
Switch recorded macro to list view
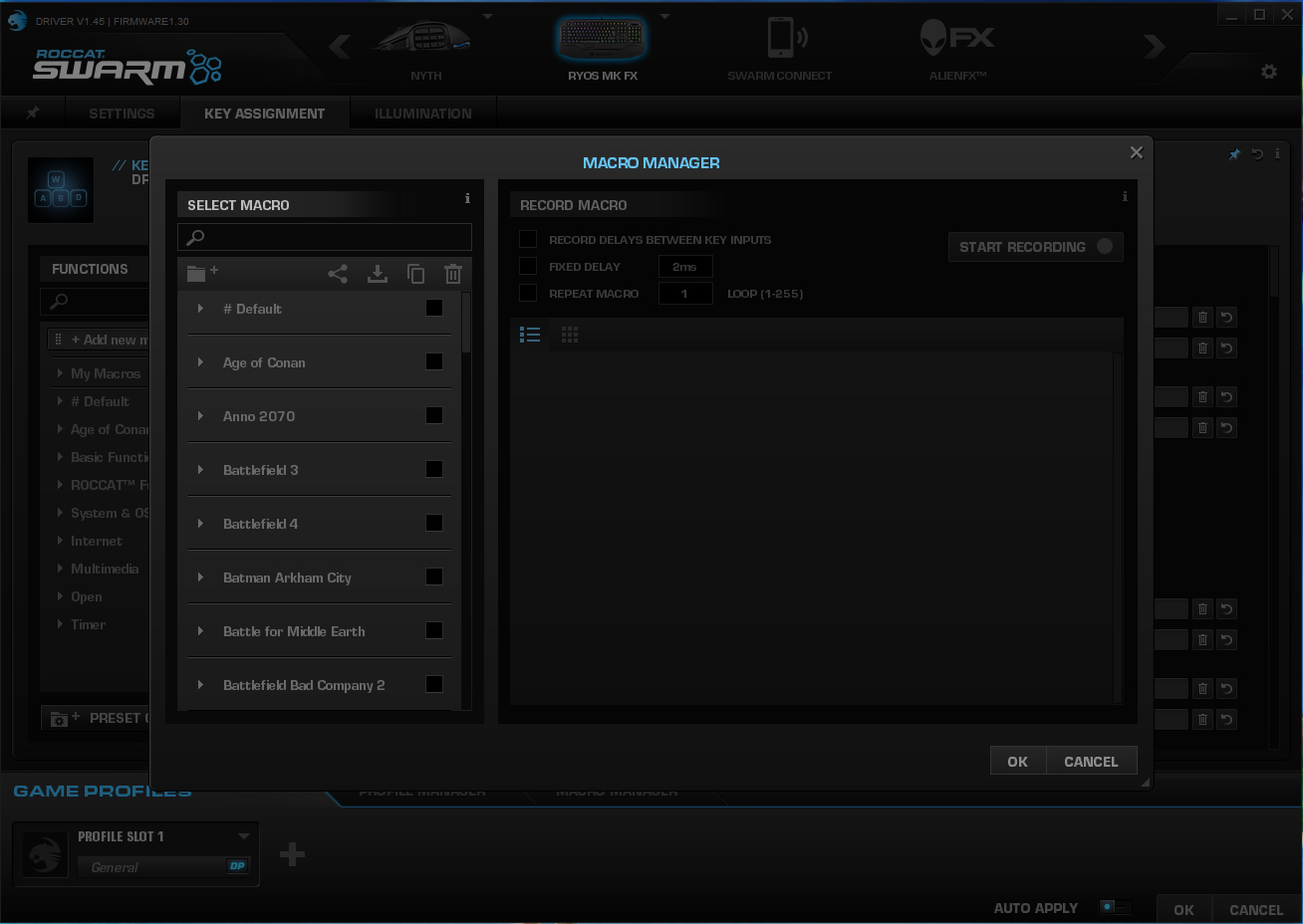click(x=530, y=335)
